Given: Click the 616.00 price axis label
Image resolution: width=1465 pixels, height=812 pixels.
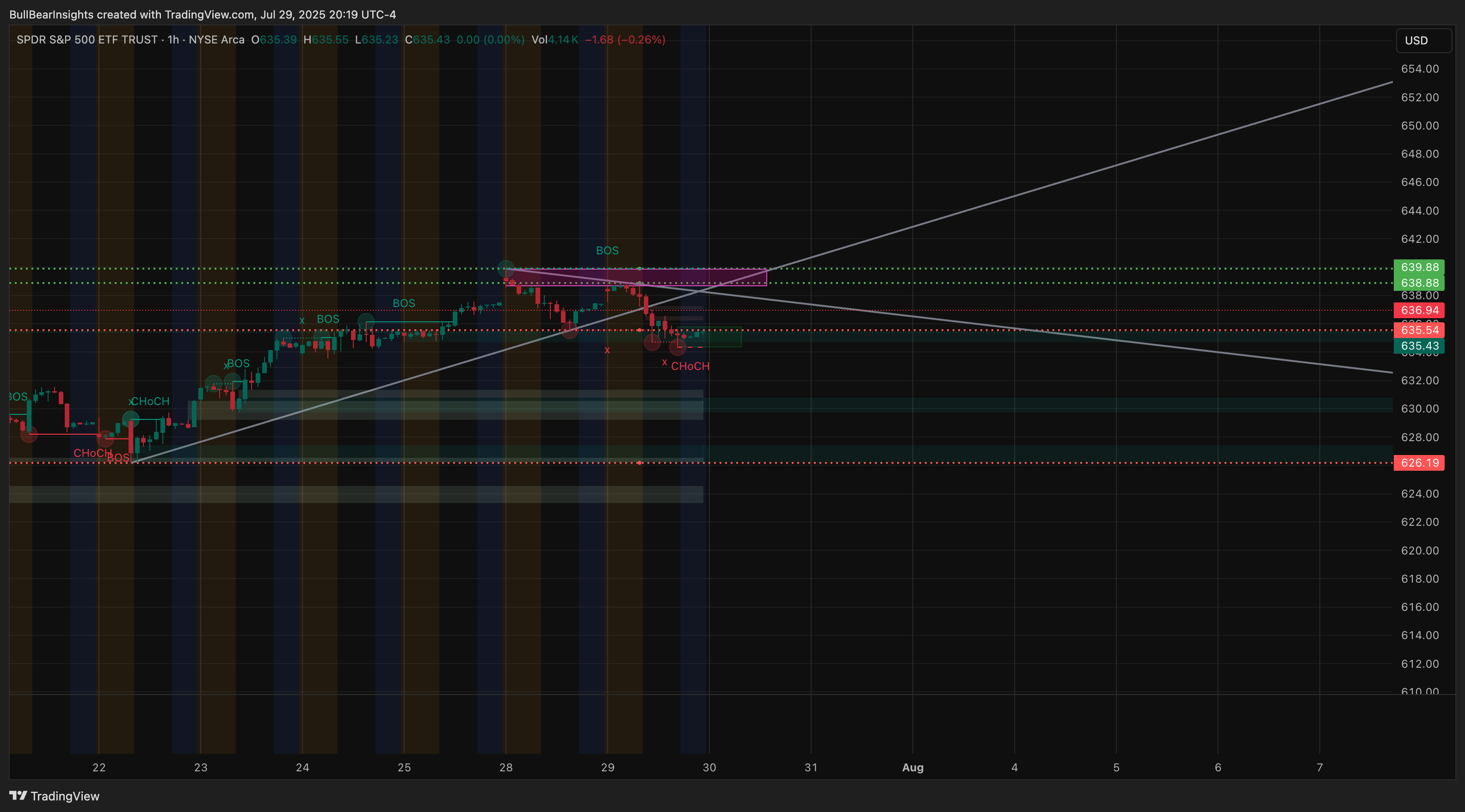Looking at the screenshot, I should point(1420,607).
